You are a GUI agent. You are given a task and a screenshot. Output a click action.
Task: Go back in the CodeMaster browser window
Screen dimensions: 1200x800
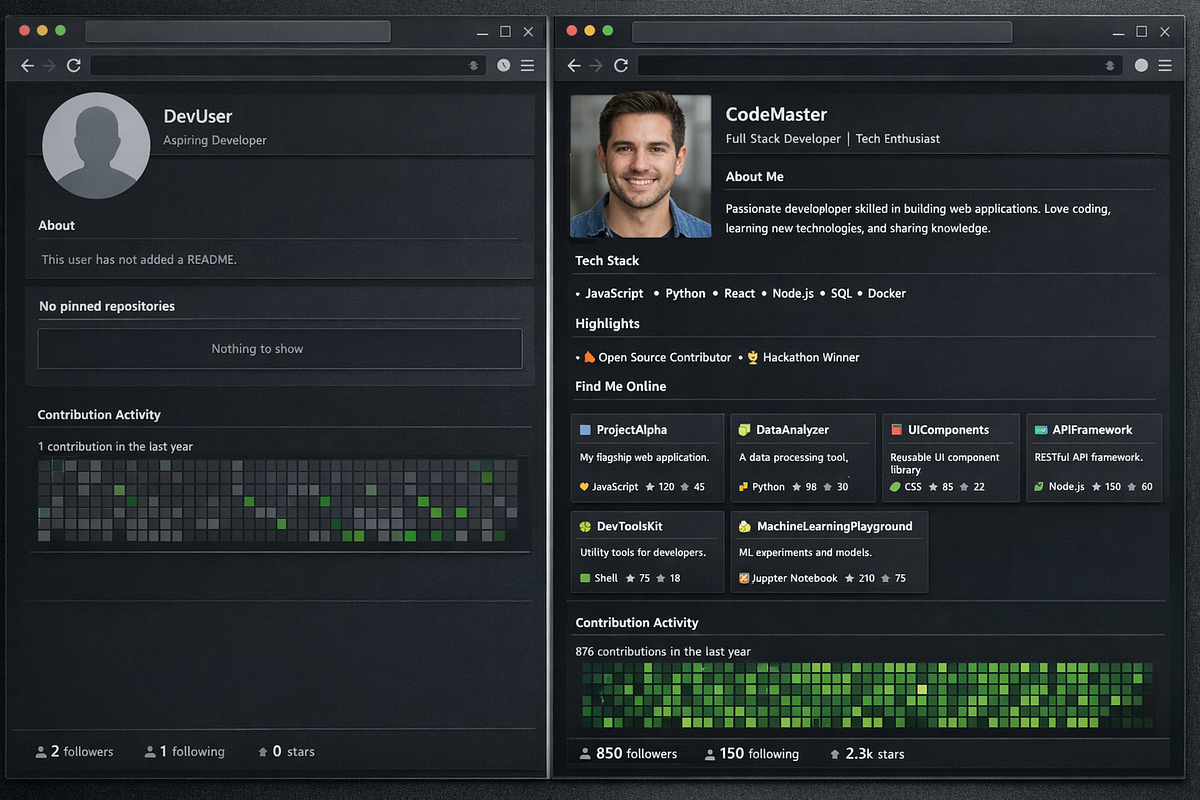pyautogui.click(x=574, y=65)
